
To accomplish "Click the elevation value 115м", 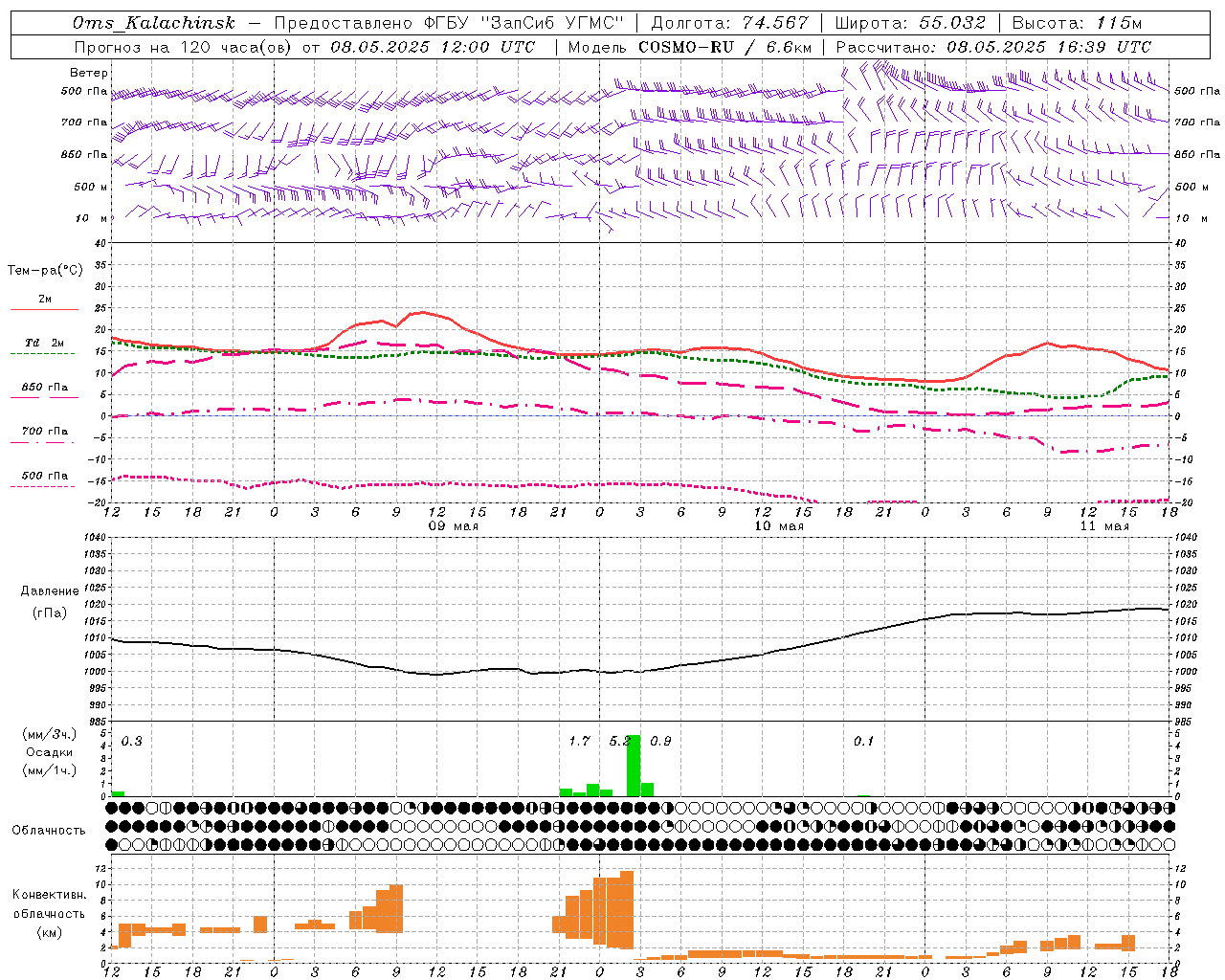I will click(x=1119, y=23).
